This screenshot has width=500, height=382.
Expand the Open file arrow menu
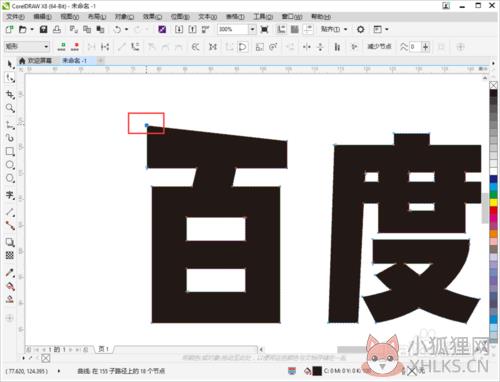[x=32, y=29]
